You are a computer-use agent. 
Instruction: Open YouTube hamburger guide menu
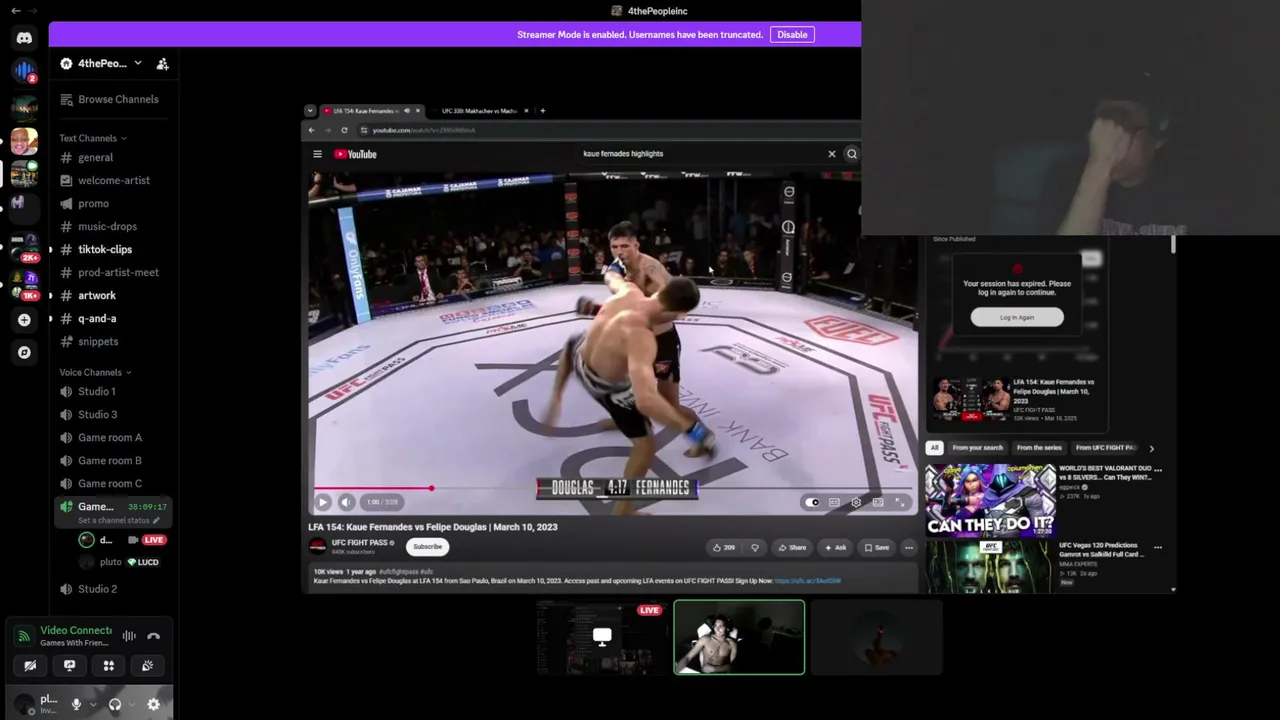pos(317,154)
